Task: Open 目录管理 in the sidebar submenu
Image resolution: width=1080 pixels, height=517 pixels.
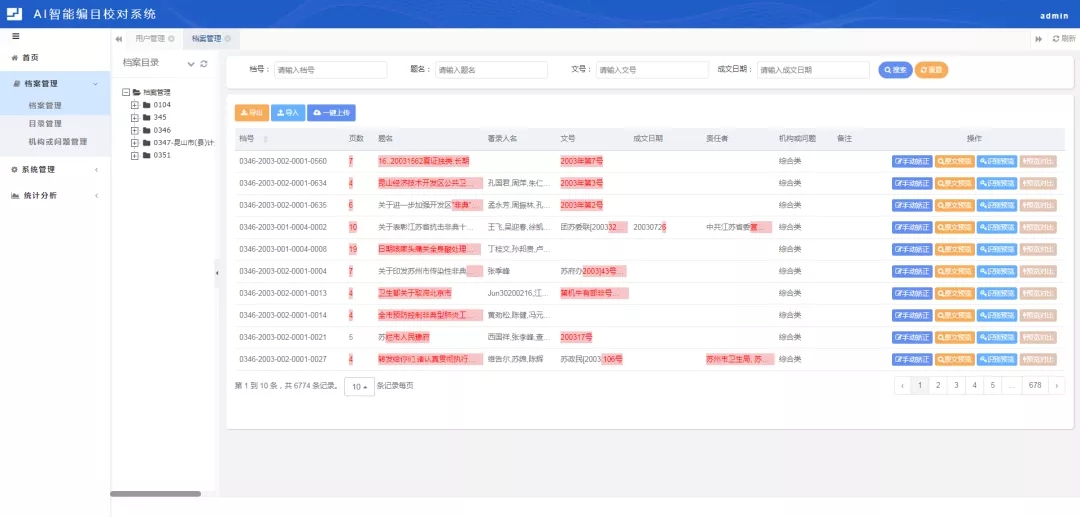Action: pyautogui.click(x=45, y=123)
